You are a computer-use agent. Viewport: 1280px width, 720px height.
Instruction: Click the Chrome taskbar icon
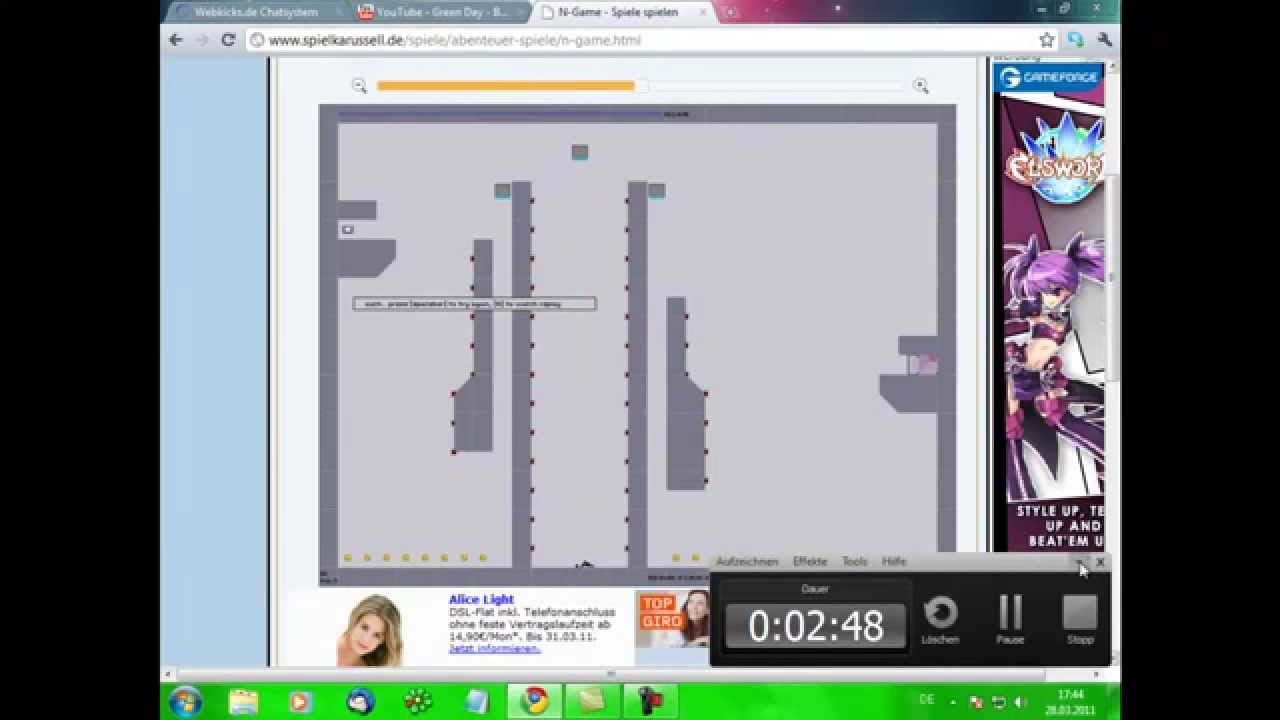click(536, 701)
